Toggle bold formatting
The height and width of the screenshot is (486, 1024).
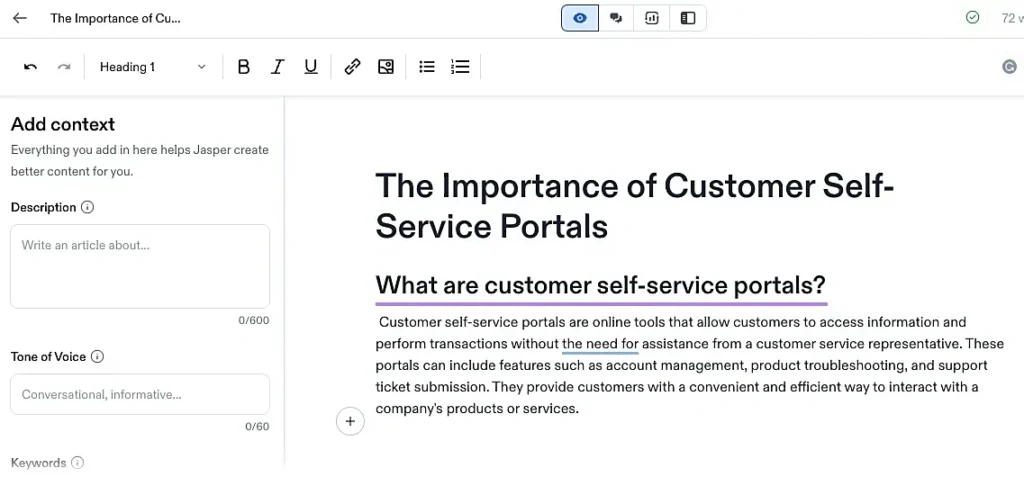click(x=244, y=67)
